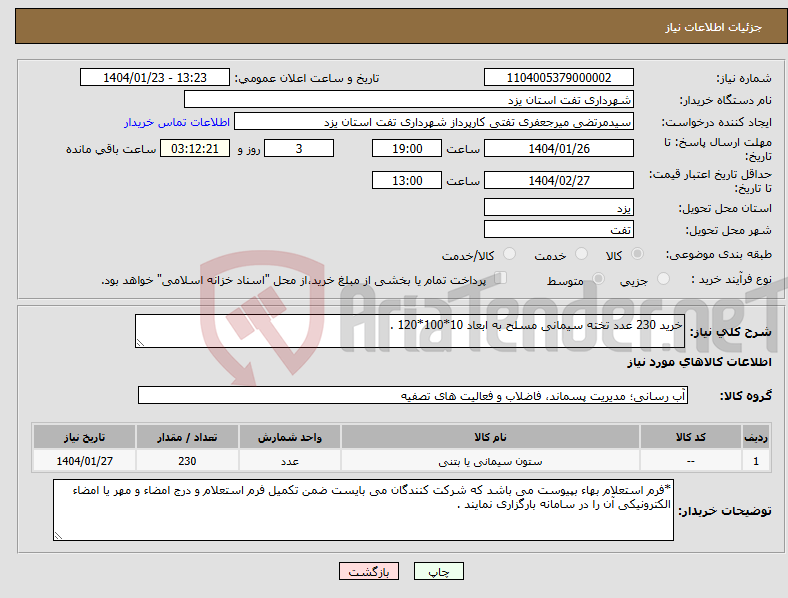Toggle the اسناد خزانه اسلامی payment checkbox
The height and width of the screenshot is (598, 788).
tap(501, 278)
